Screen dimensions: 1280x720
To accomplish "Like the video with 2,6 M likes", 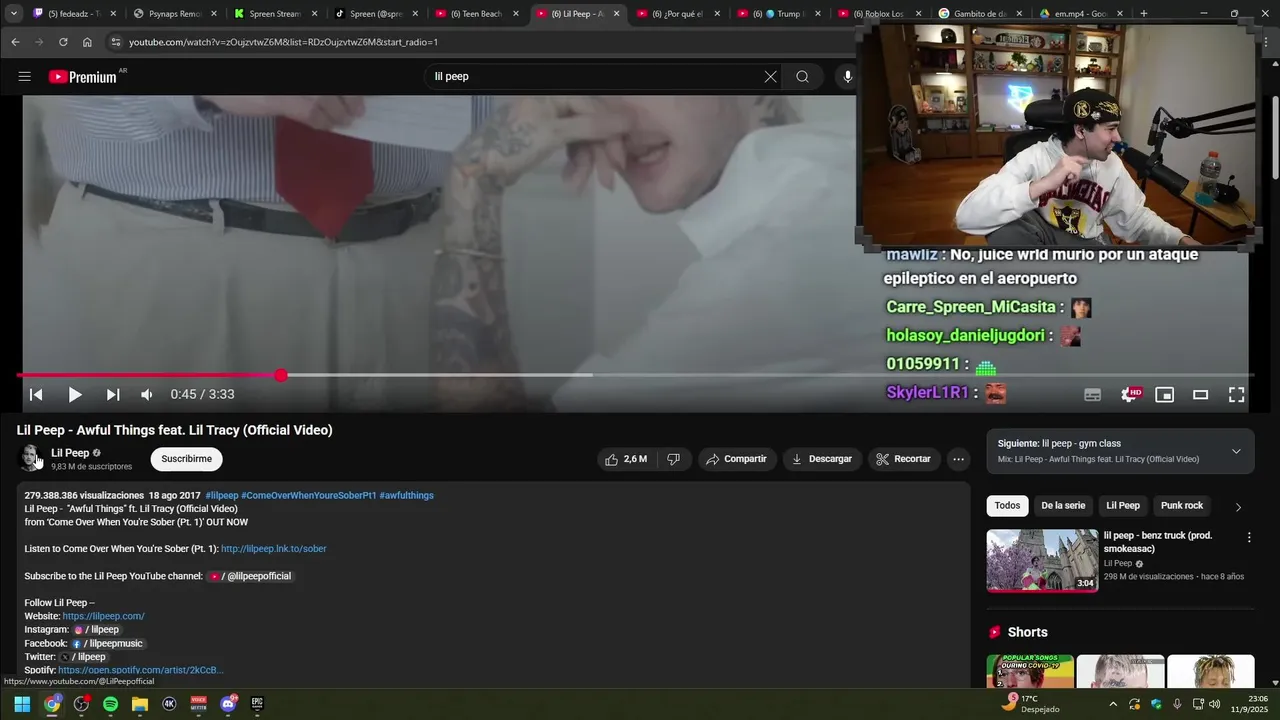I will (x=625, y=459).
